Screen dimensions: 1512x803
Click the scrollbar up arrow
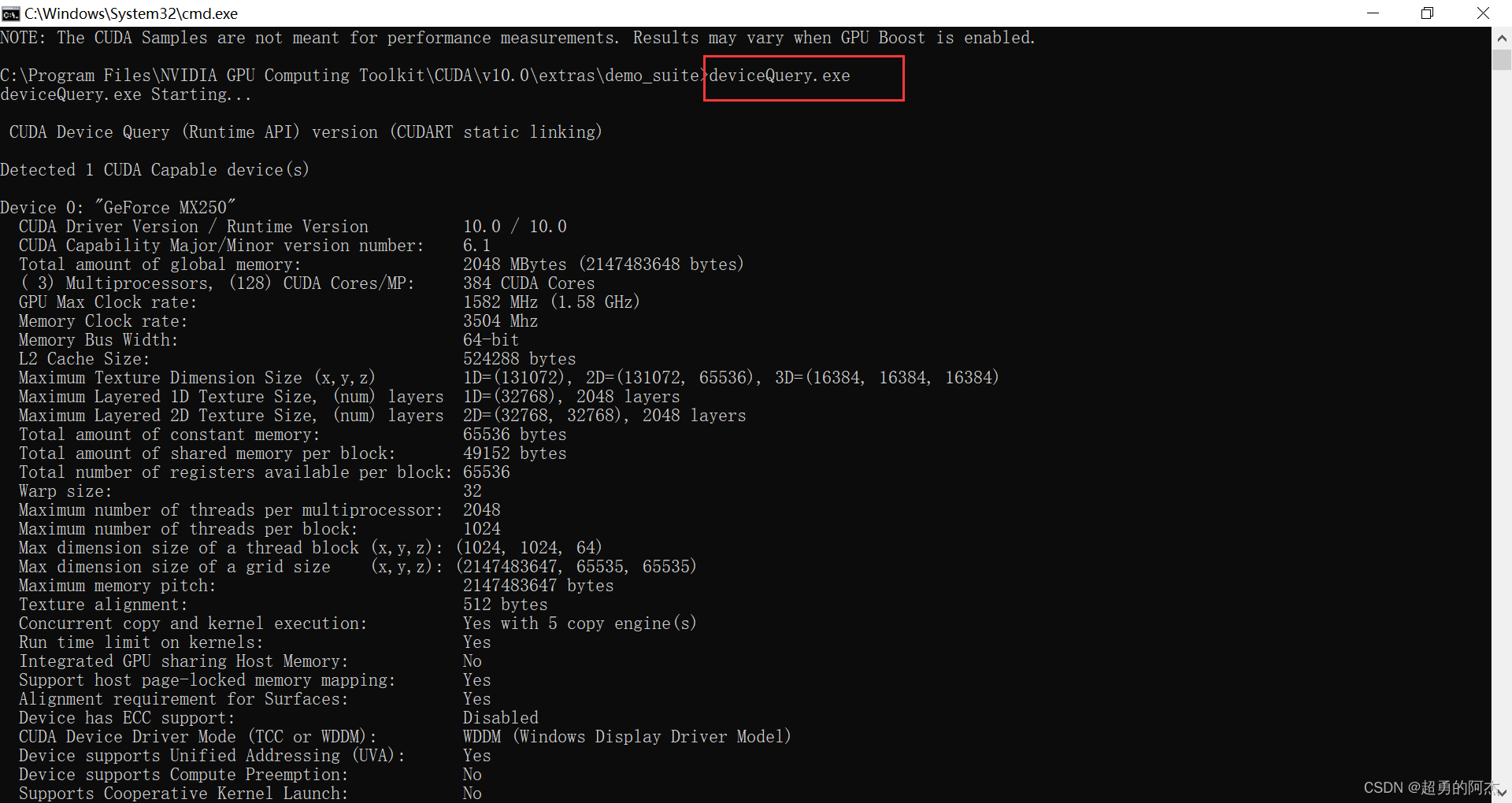(x=1502, y=38)
